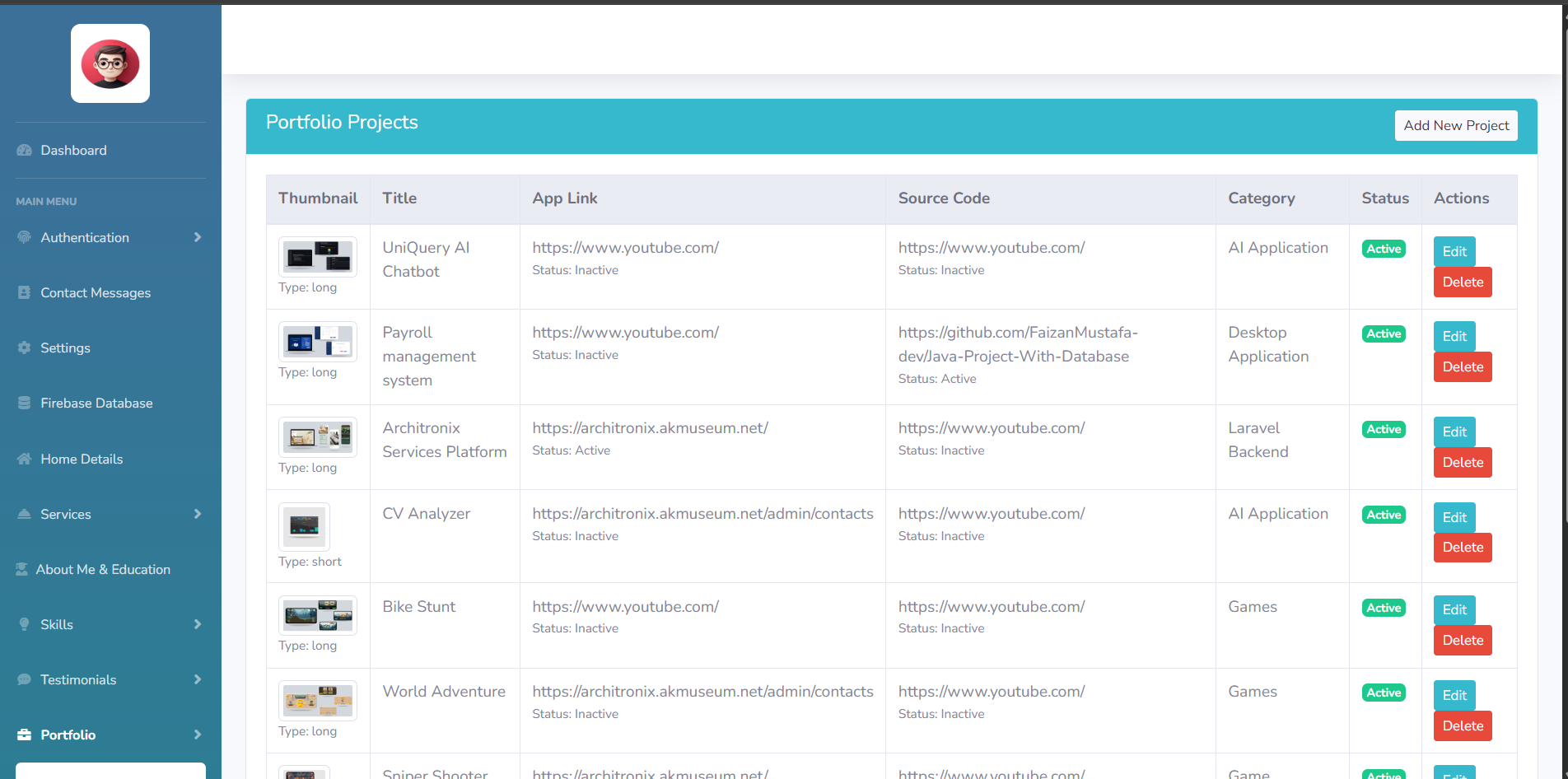
Task: Delete the Payroll management system project
Action: (x=1463, y=366)
